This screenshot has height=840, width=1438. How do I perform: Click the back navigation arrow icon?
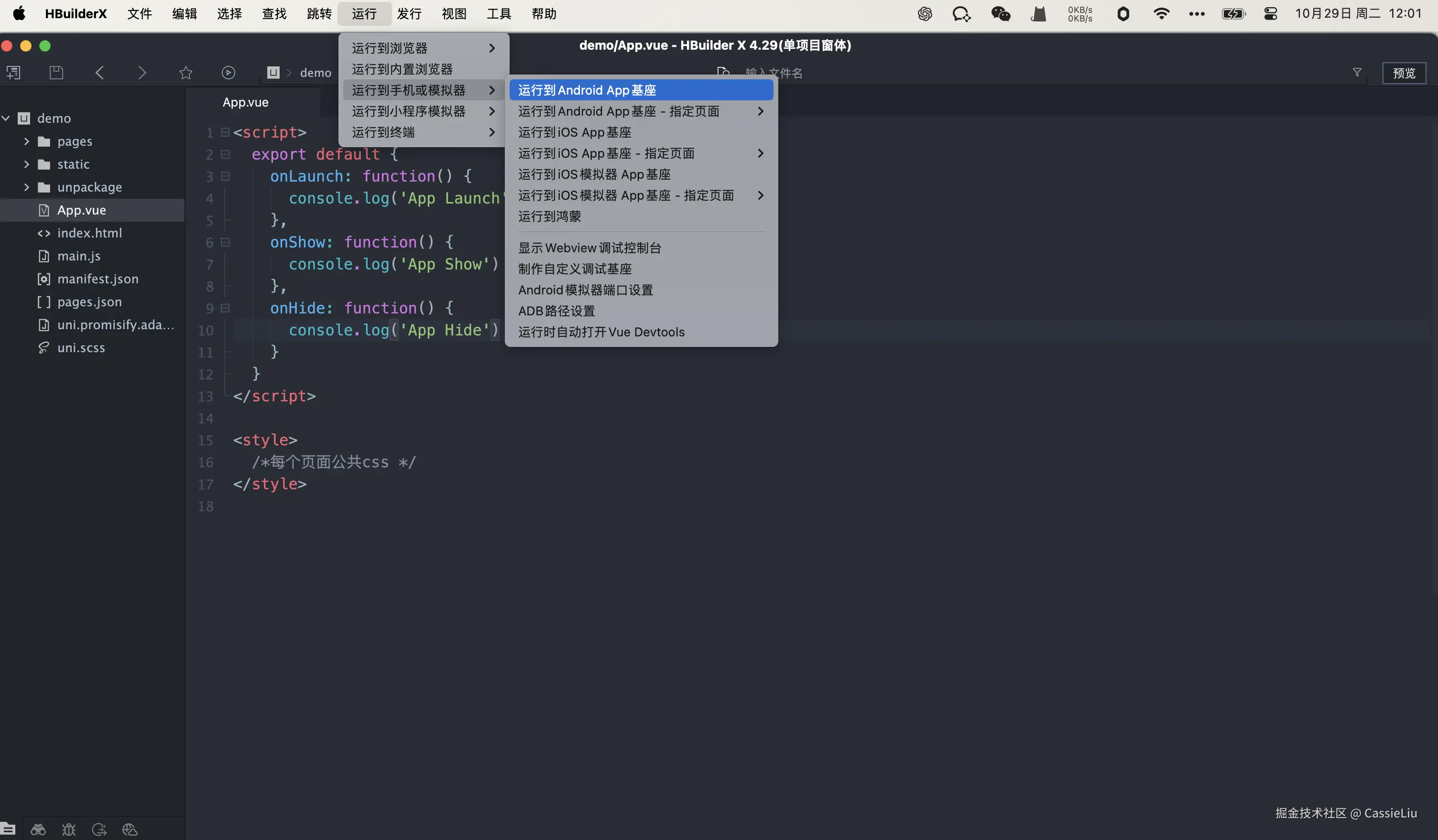100,73
